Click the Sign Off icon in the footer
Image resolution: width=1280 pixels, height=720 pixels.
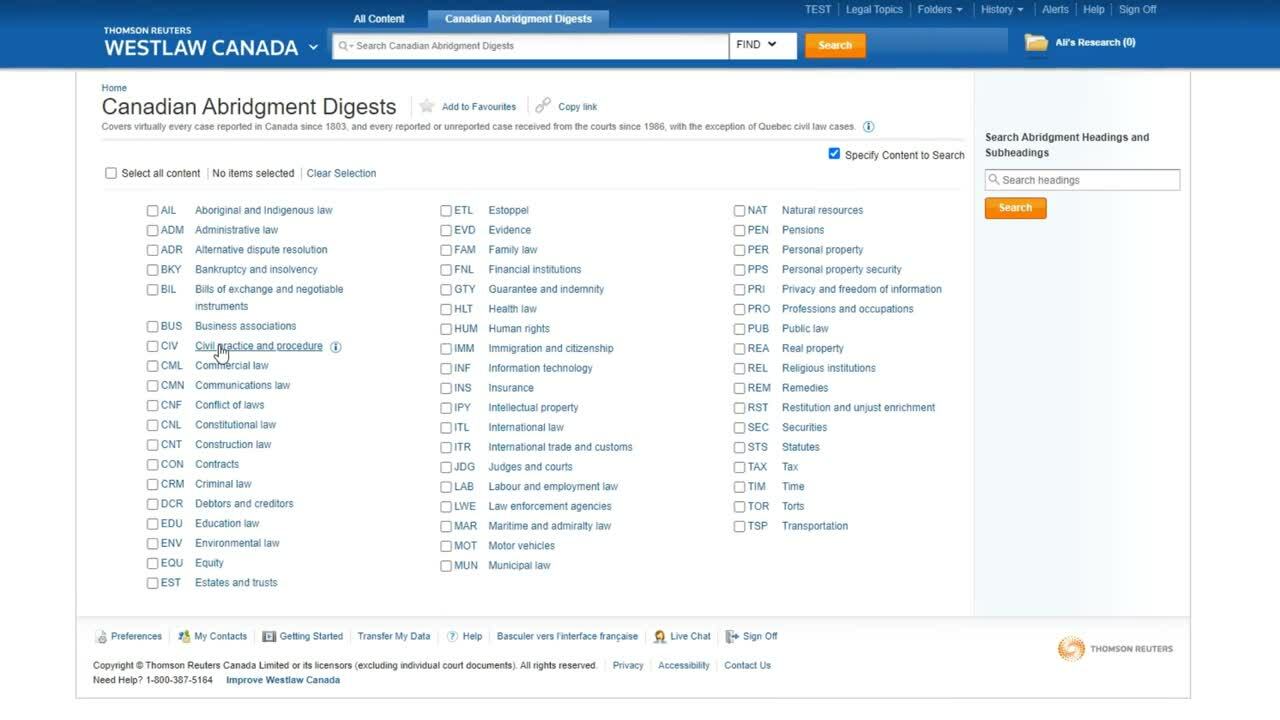[732, 637]
